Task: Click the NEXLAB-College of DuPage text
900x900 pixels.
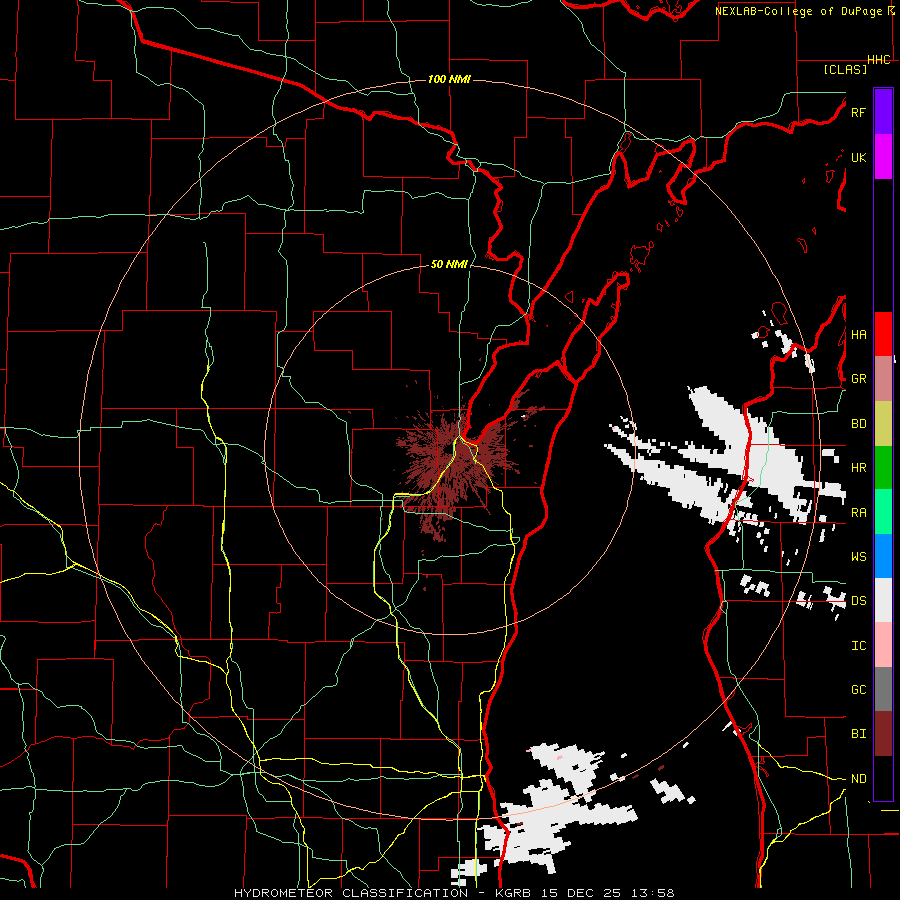Action: (800, 11)
